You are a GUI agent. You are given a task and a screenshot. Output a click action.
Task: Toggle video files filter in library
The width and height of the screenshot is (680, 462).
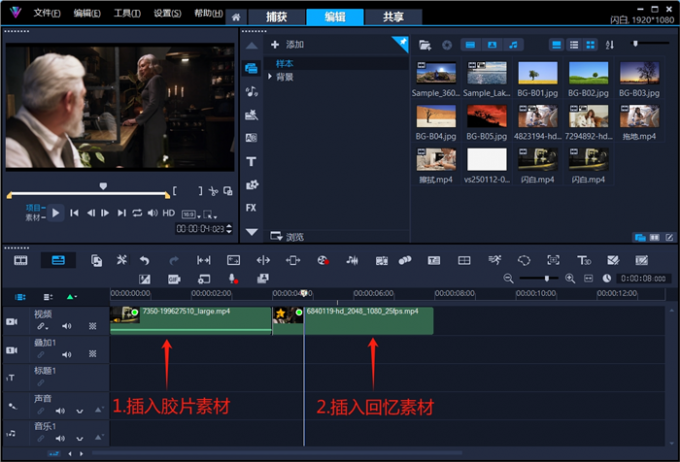click(471, 45)
